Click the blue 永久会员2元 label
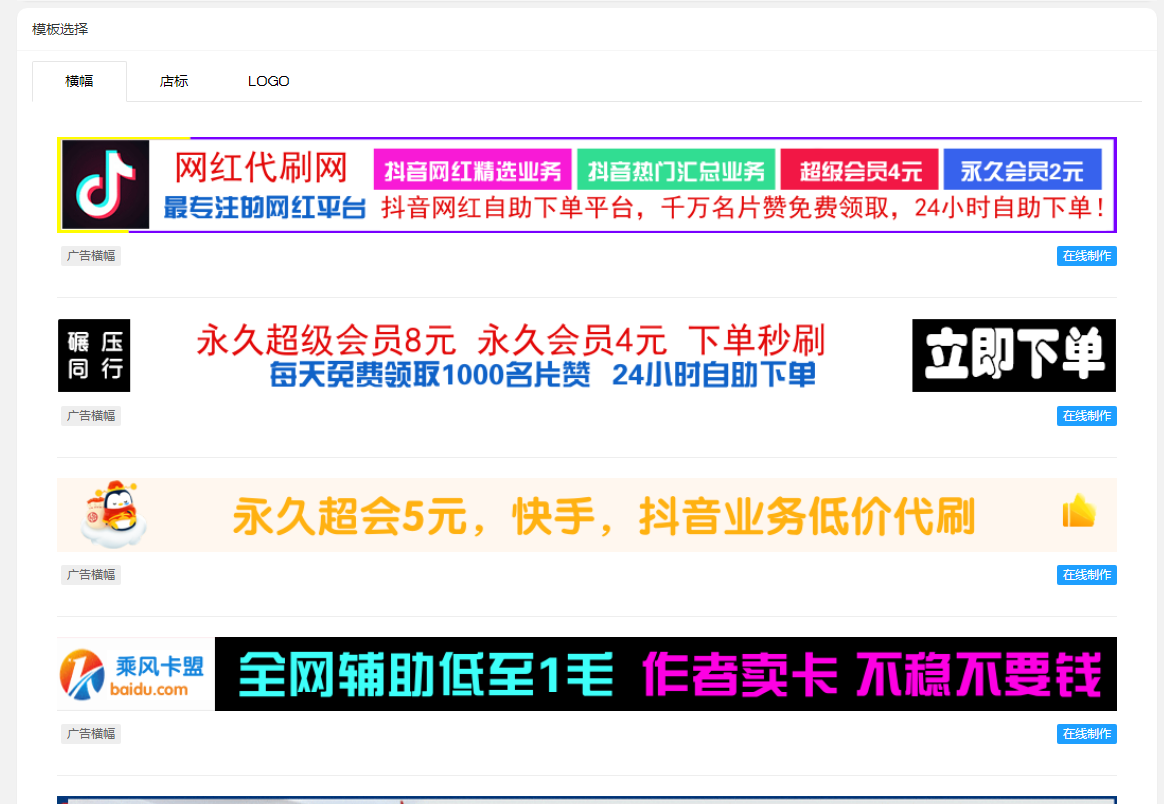 point(1022,170)
